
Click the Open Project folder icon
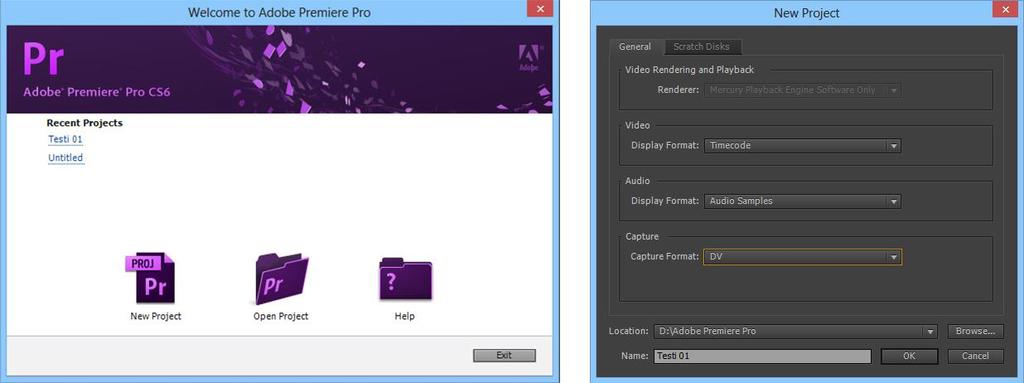coord(281,278)
